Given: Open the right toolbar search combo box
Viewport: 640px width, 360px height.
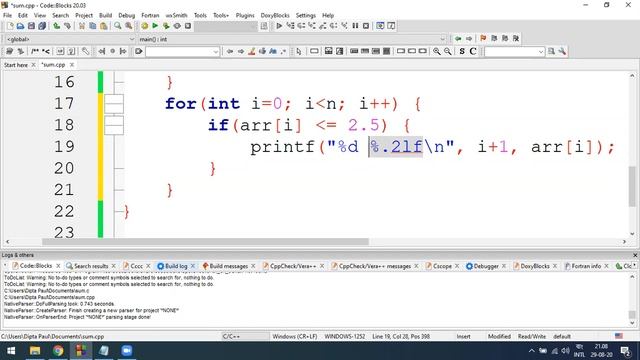Looking at the screenshot, I should [x=514, y=52].
